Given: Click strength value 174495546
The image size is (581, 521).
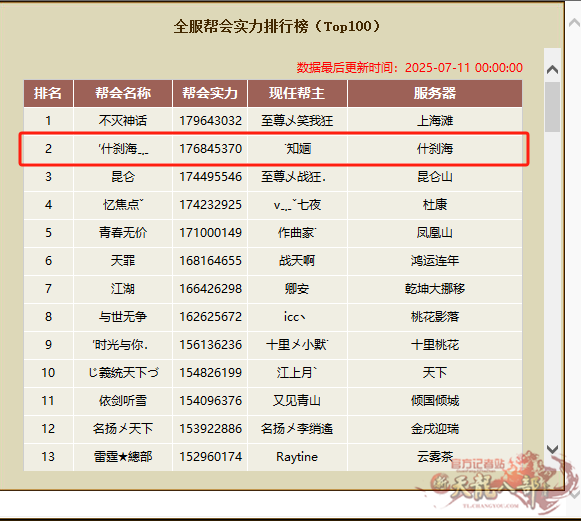Looking at the screenshot, I should click(x=210, y=177).
